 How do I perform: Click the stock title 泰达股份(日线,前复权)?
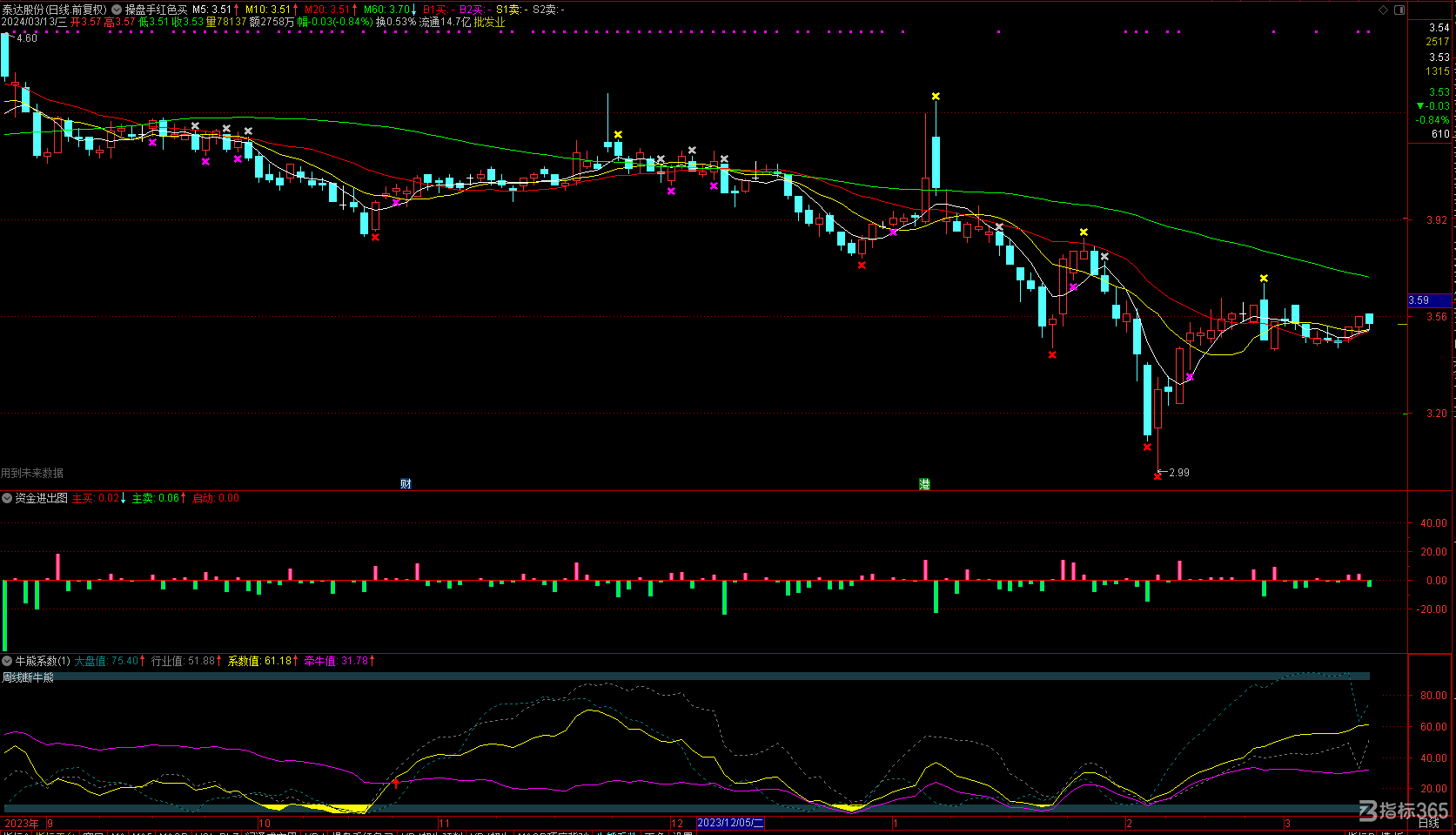point(54,10)
